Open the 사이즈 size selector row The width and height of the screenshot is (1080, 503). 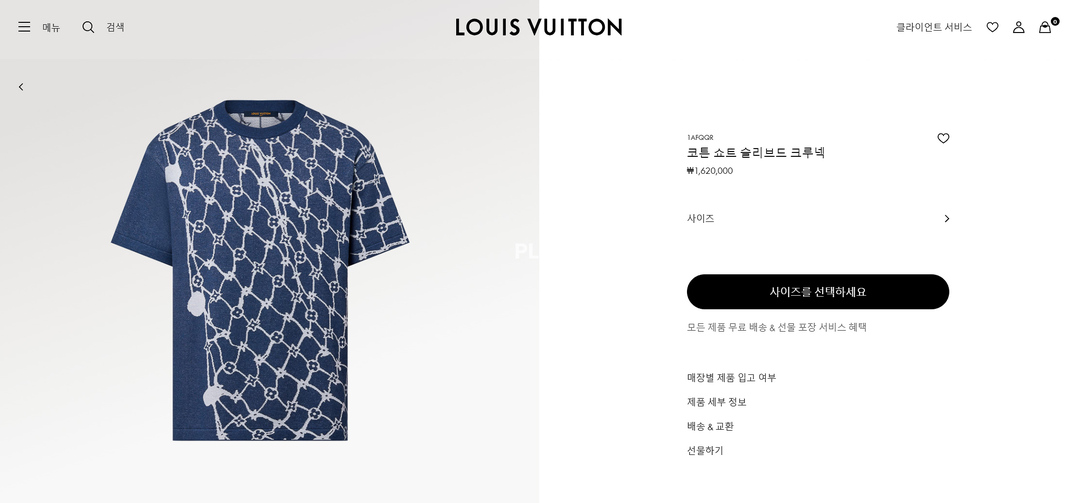pos(818,218)
